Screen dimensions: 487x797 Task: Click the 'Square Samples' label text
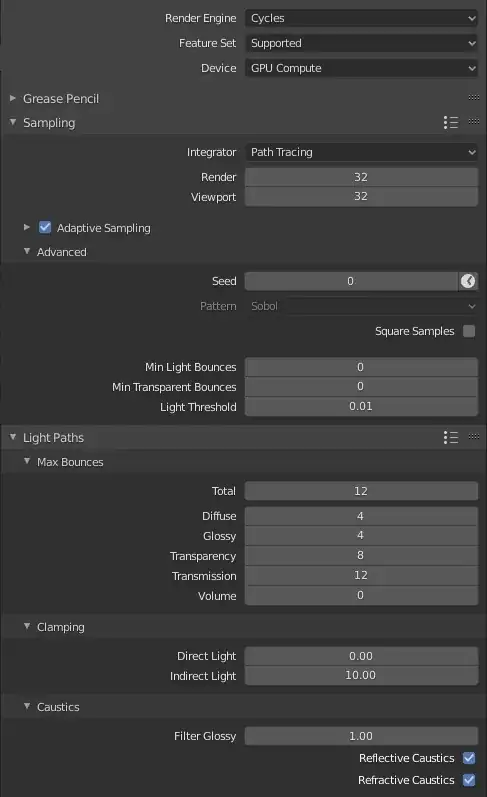coord(415,331)
